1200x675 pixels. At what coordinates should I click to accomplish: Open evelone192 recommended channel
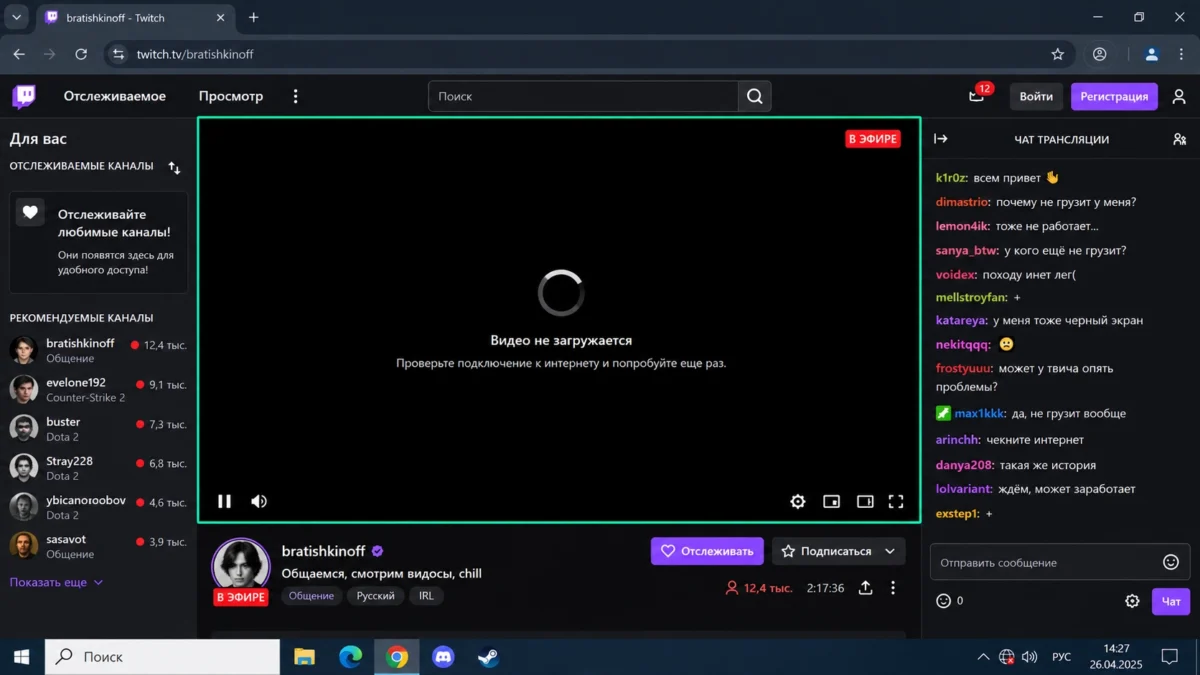98,389
